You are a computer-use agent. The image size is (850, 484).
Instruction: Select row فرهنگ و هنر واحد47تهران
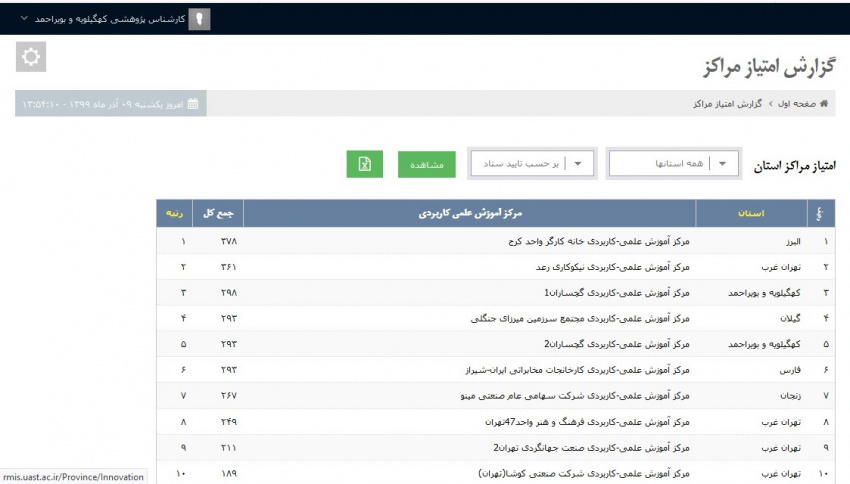pos(495,422)
